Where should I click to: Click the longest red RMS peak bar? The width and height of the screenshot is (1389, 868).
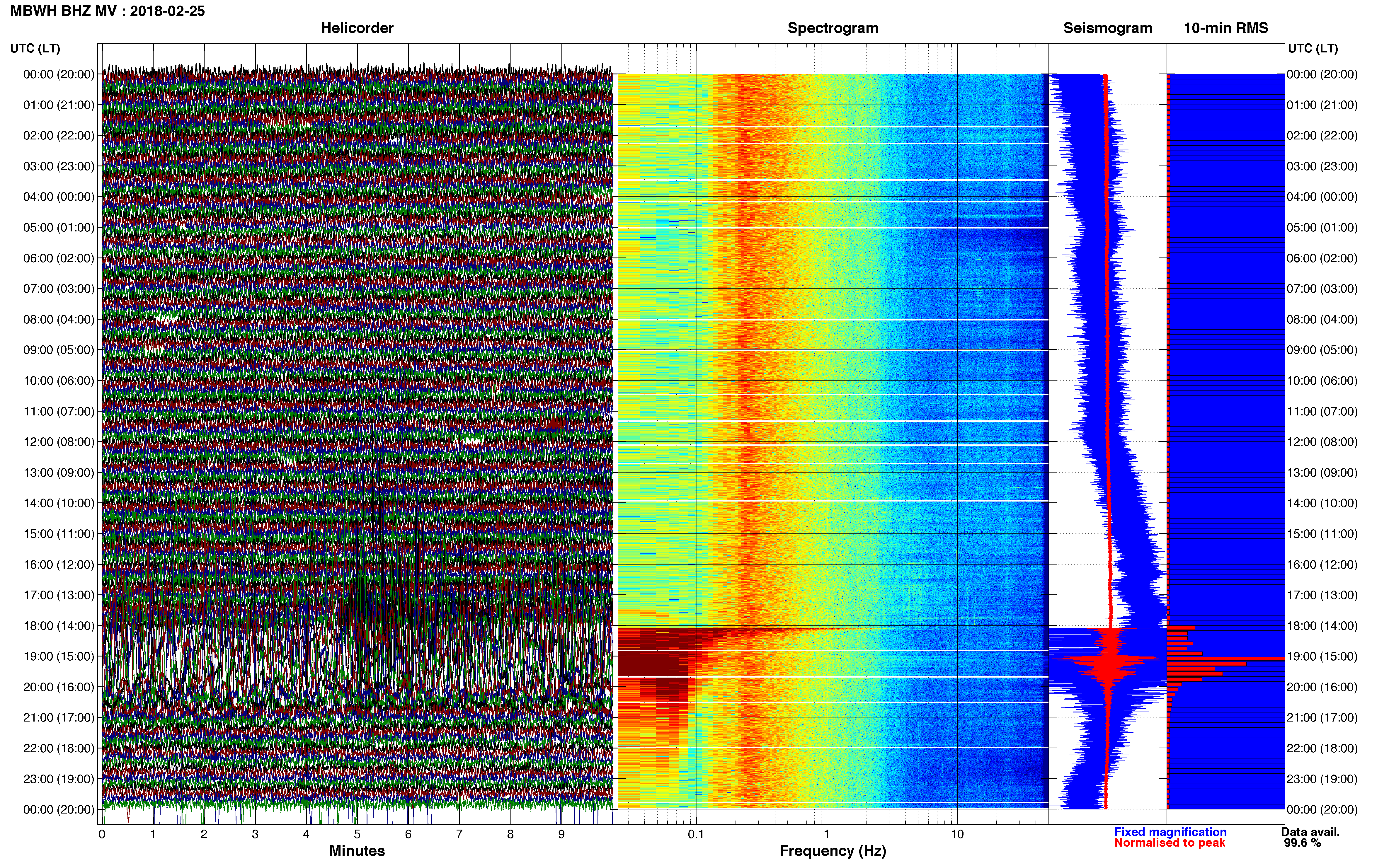pyautogui.click(x=1226, y=659)
